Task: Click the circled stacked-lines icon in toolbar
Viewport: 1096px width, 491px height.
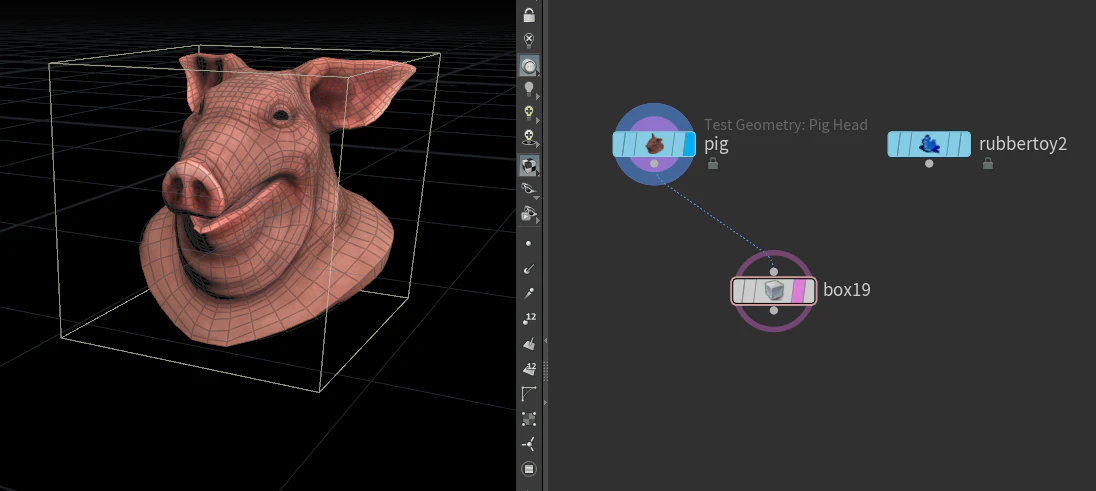Action: pos(529,469)
